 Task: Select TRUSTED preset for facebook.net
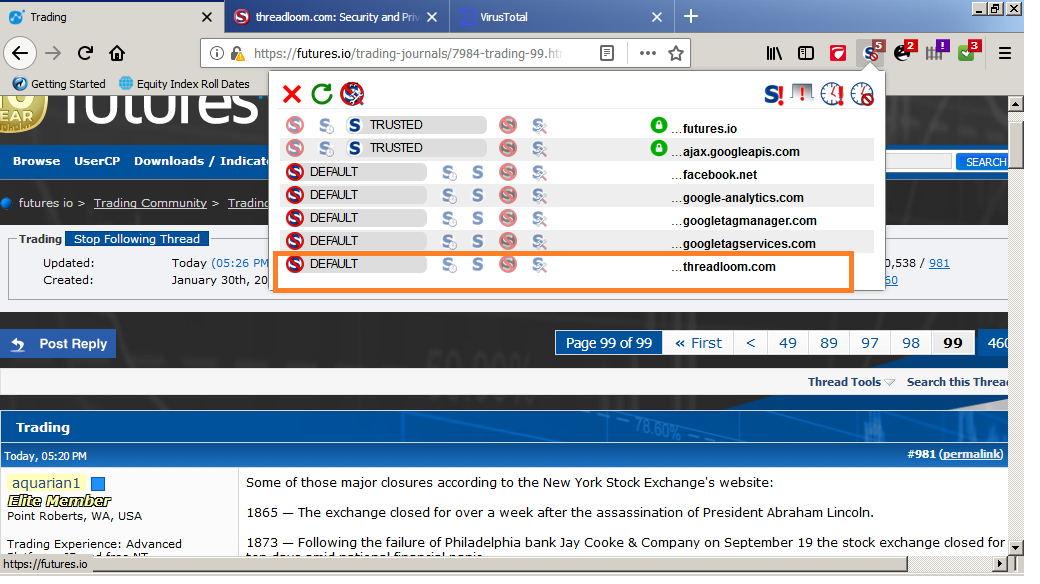pos(478,173)
